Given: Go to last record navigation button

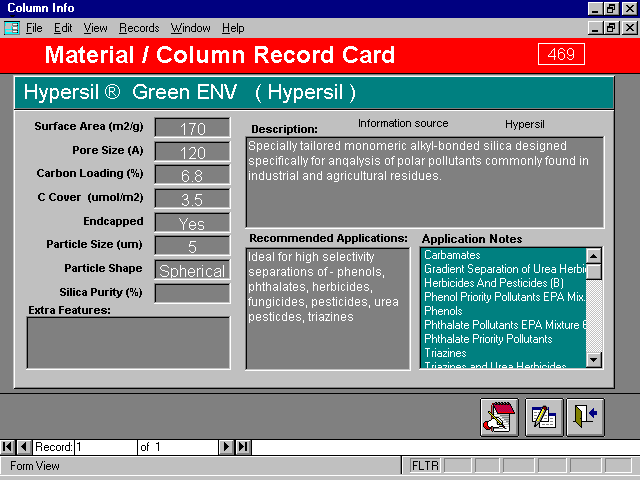Looking at the screenshot, I should pyautogui.click(x=243, y=447).
